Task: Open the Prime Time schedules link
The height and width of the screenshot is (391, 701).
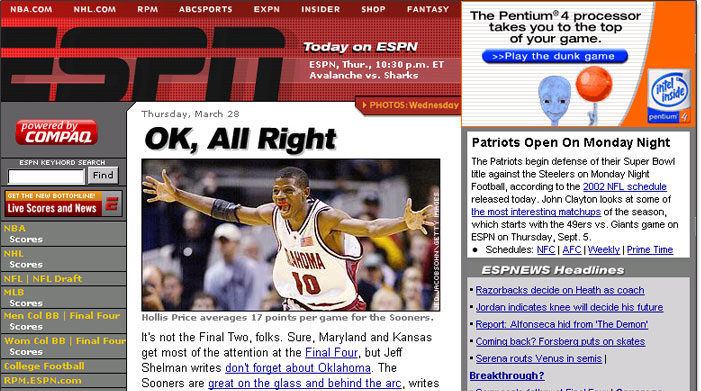Action: (x=650, y=250)
